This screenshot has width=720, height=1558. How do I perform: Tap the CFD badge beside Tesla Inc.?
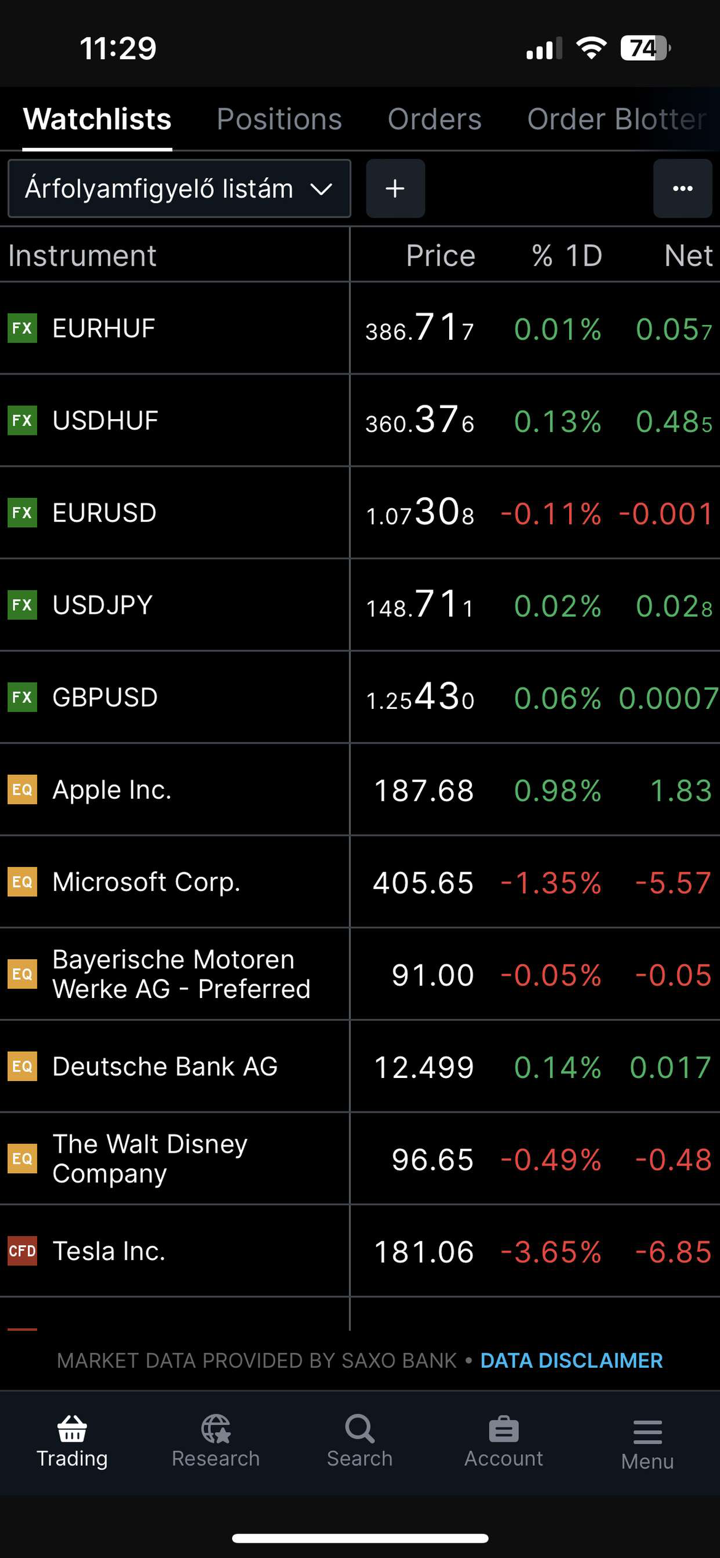click(22, 1251)
